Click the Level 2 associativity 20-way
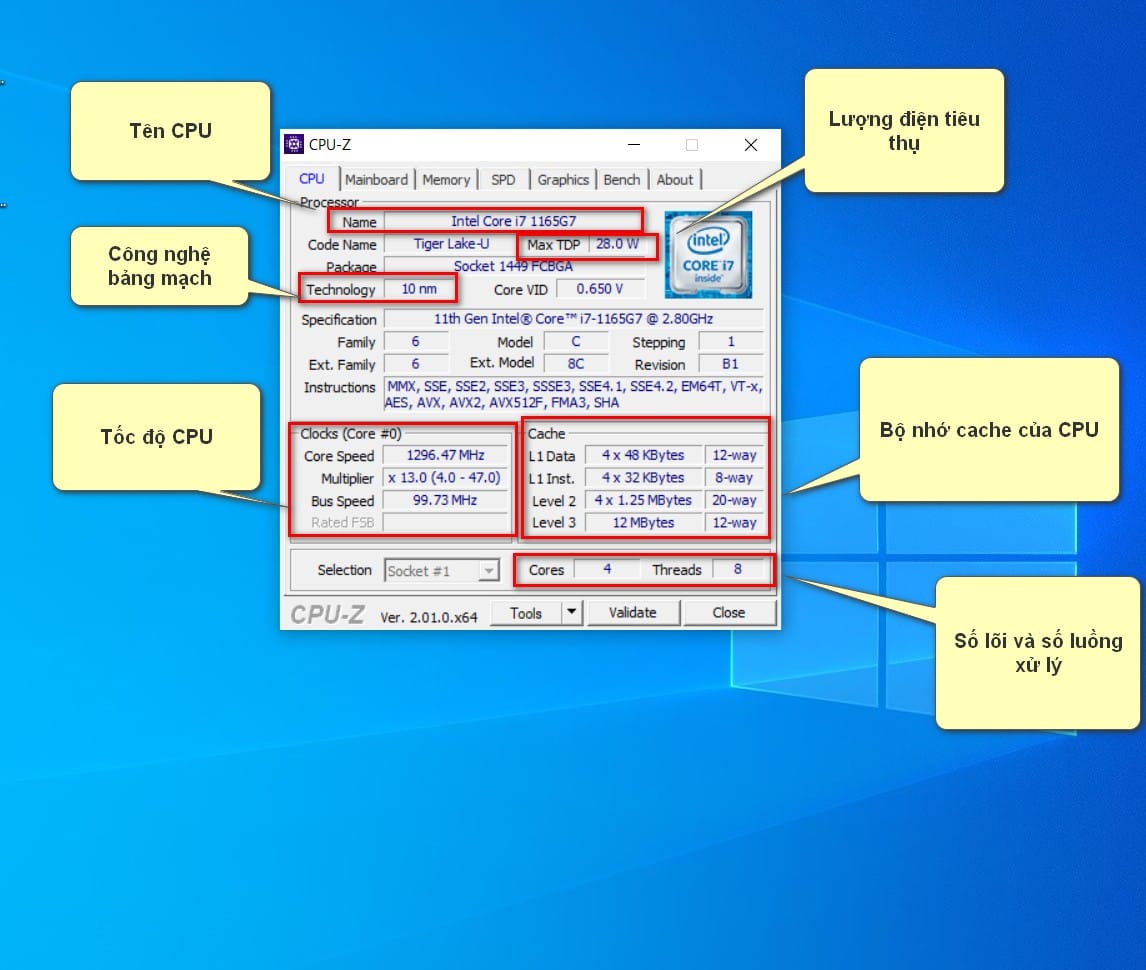1146x970 pixels. pyautogui.click(x=735, y=500)
